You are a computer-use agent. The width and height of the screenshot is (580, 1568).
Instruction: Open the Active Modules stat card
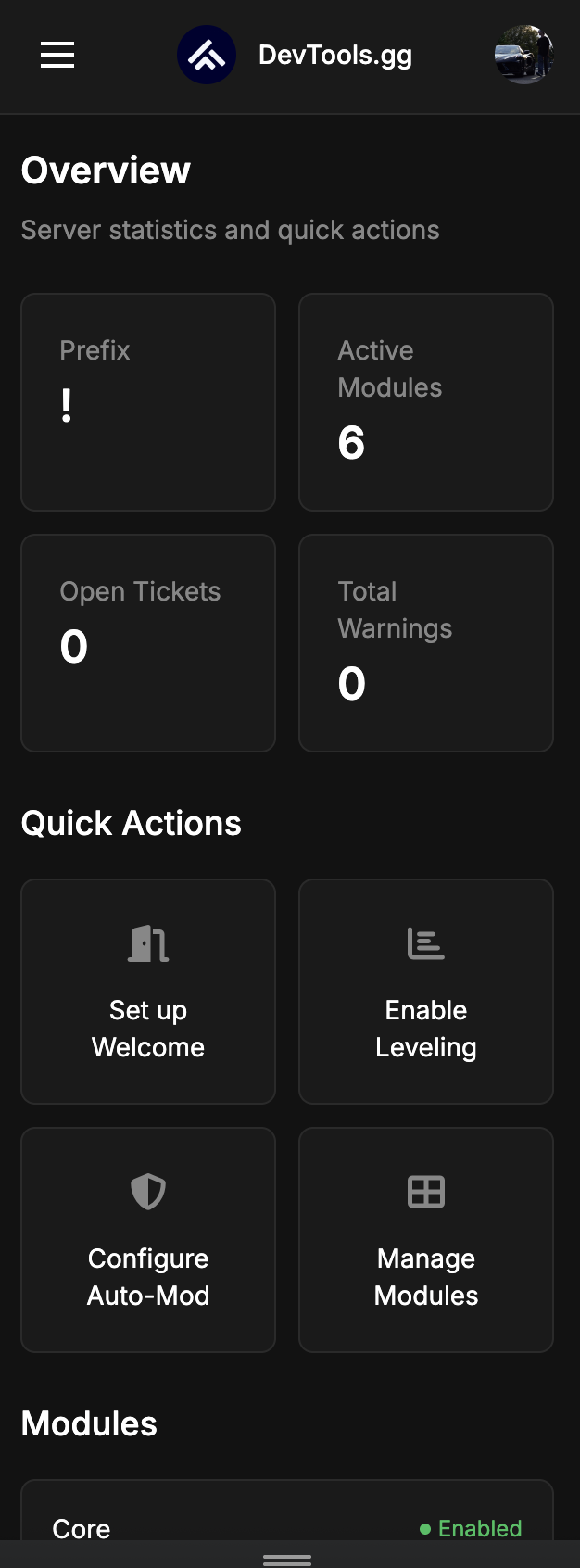tap(426, 402)
